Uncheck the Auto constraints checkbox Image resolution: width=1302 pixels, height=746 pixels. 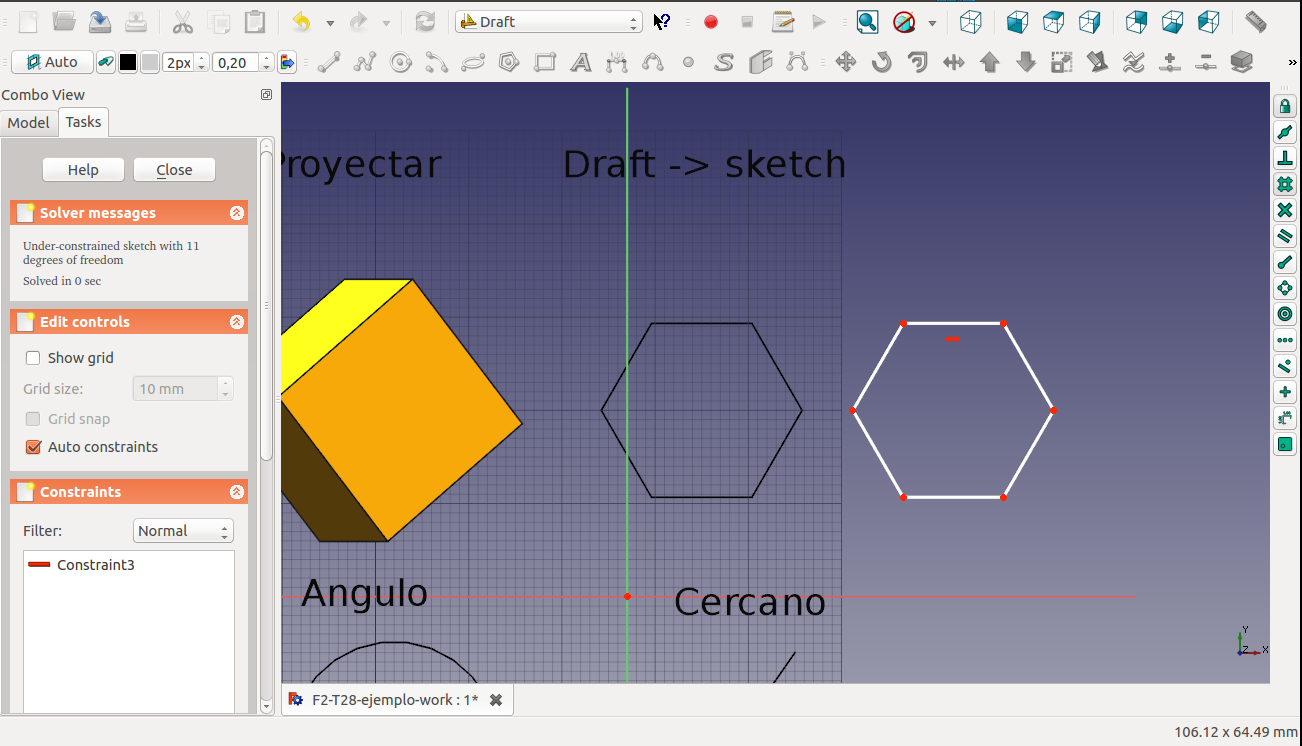[x=34, y=447]
